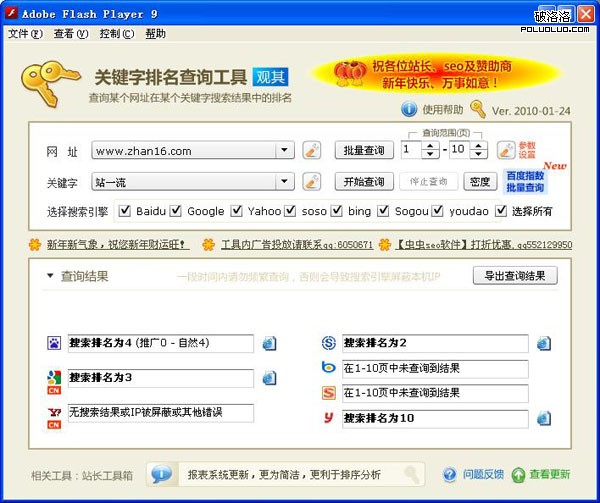Expand the 网址 URL dropdown
Screen dimensions: 600x503
[286, 151]
